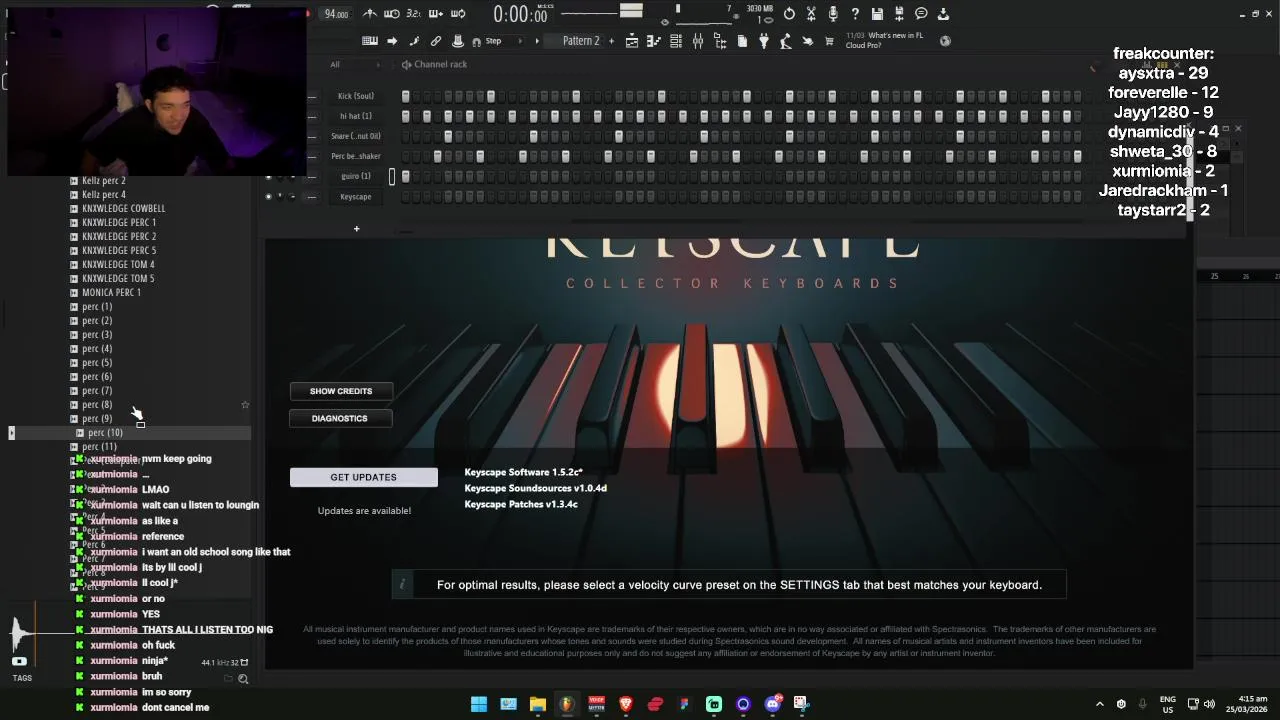Click the undo history arrow icon
The height and width of the screenshot is (720, 1280).
point(789,14)
